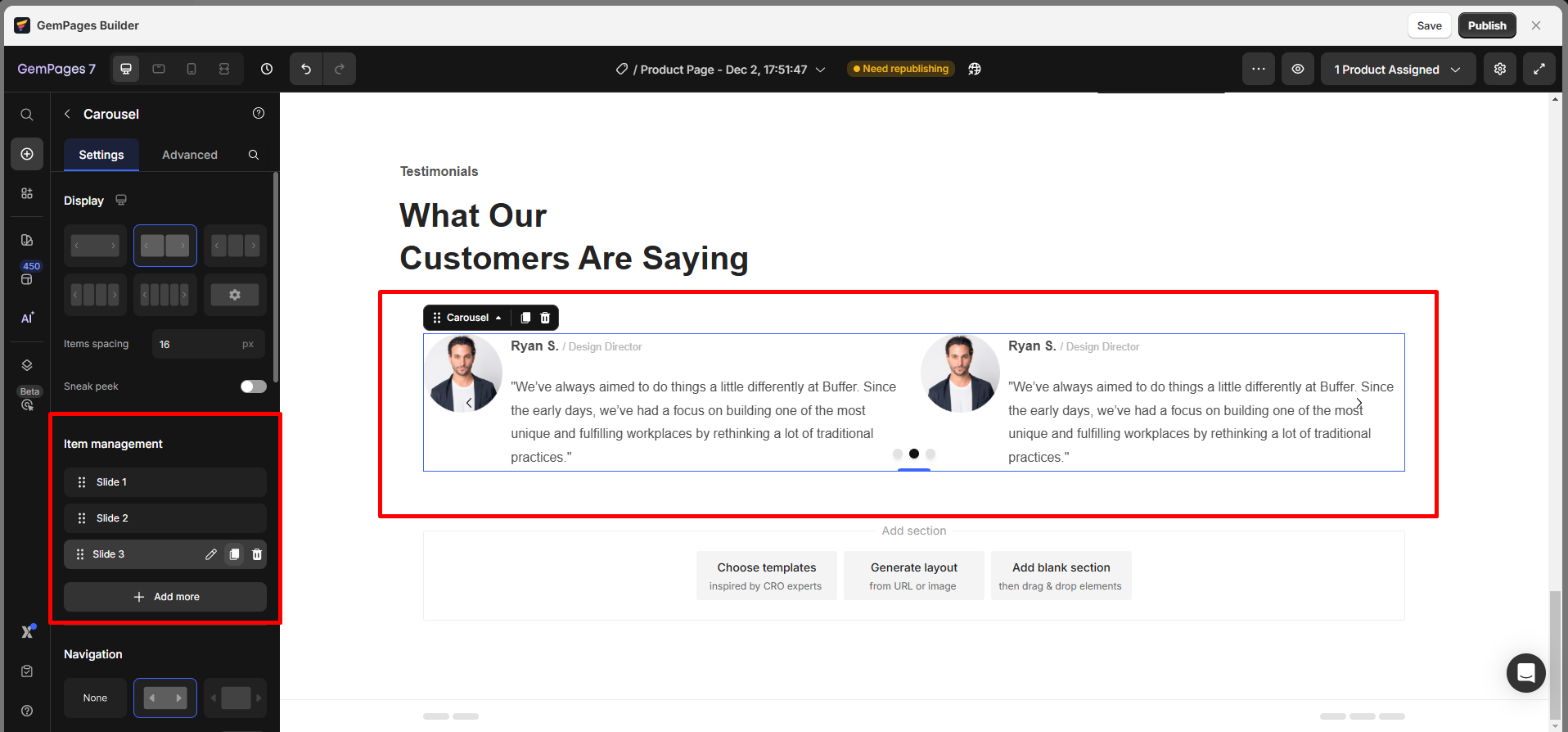Add more carousel slides
This screenshot has width=1568, height=732.
click(x=165, y=597)
